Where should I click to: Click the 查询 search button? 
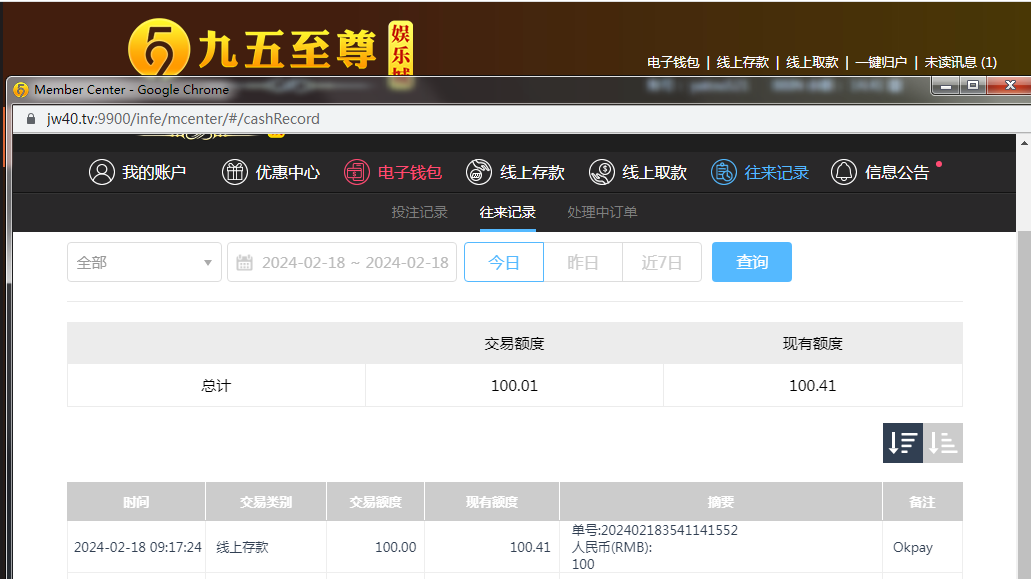point(752,262)
